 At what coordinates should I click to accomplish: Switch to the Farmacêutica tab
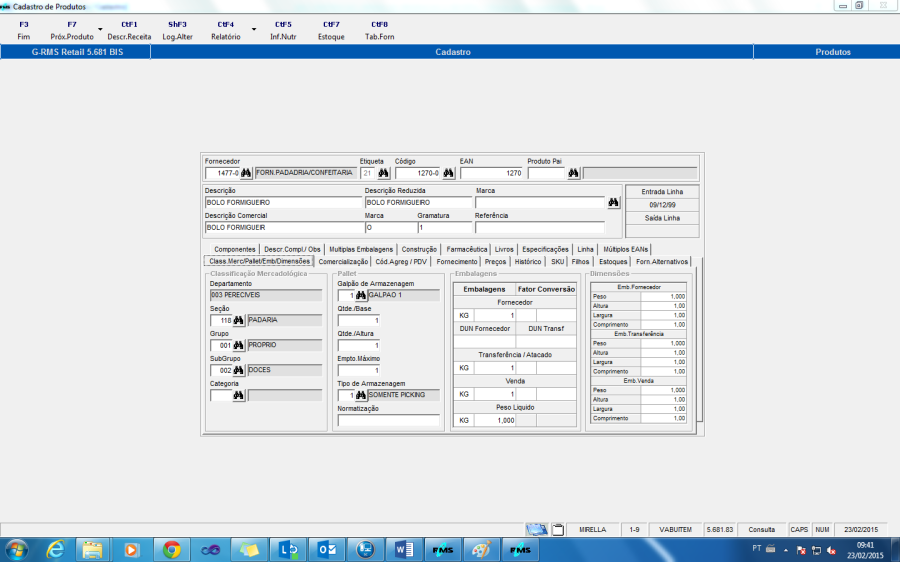[x=467, y=249]
